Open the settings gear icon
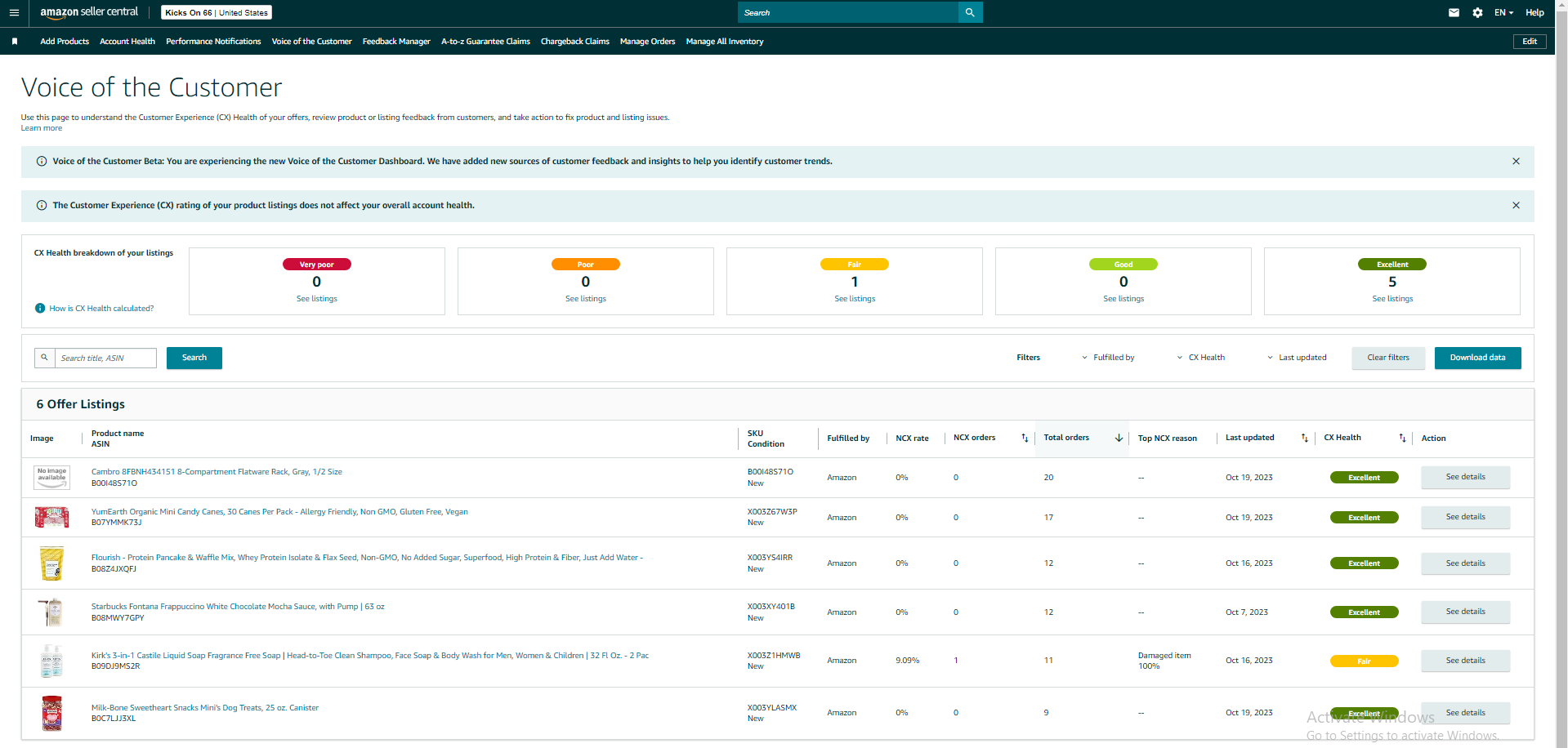Viewport: 1568px width, 748px height. coord(1477,12)
